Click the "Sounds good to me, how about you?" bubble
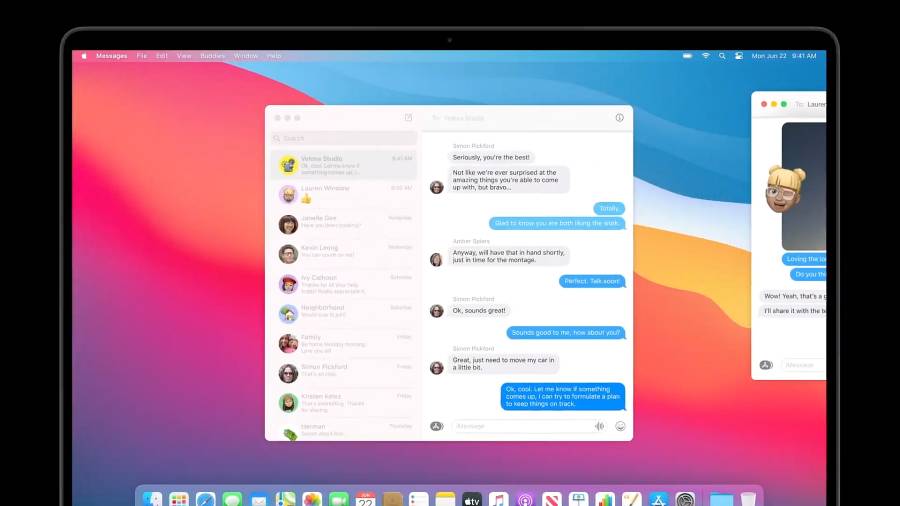This screenshot has width=900, height=506. pos(565,332)
